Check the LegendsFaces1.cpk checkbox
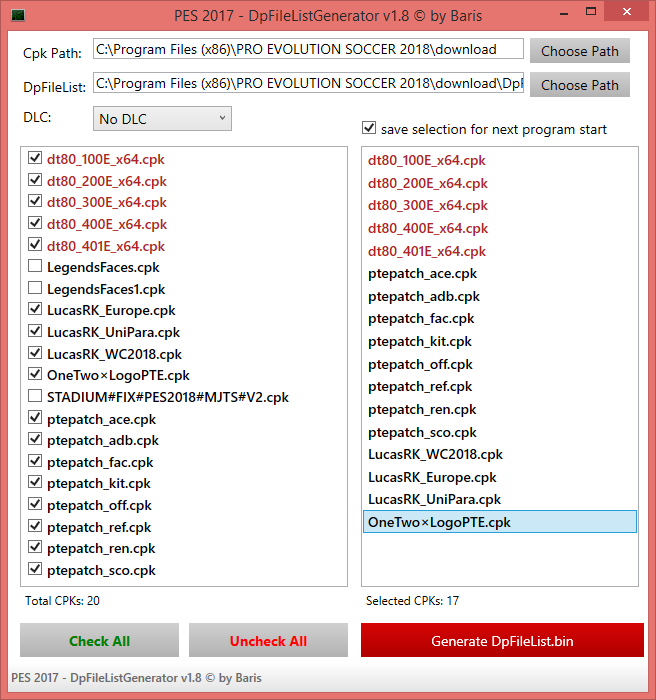The width and height of the screenshot is (656, 700). tap(35, 288)
